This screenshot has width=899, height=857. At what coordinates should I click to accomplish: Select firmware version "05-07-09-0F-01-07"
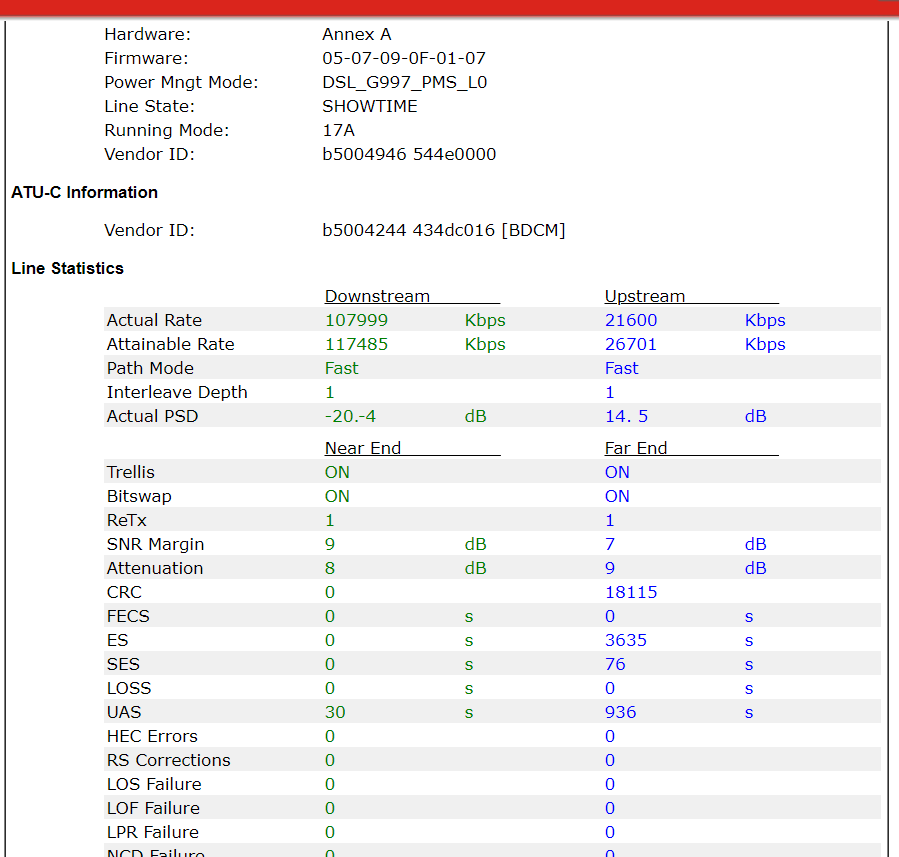pos(404,58)
